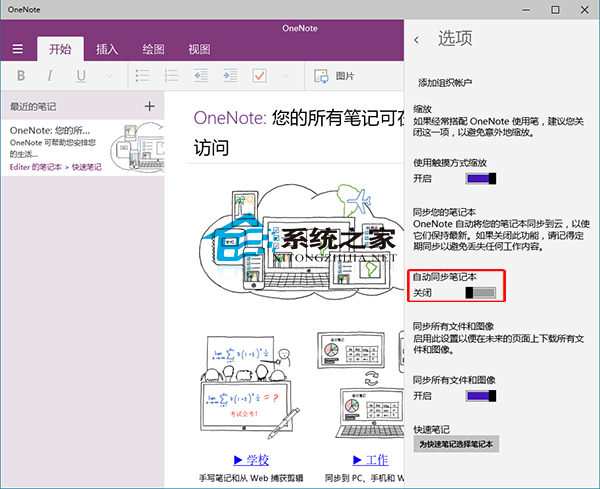This screenshot has width=600, height=489.
Task: Expand more font formatting options
Action: coord(109,76)
